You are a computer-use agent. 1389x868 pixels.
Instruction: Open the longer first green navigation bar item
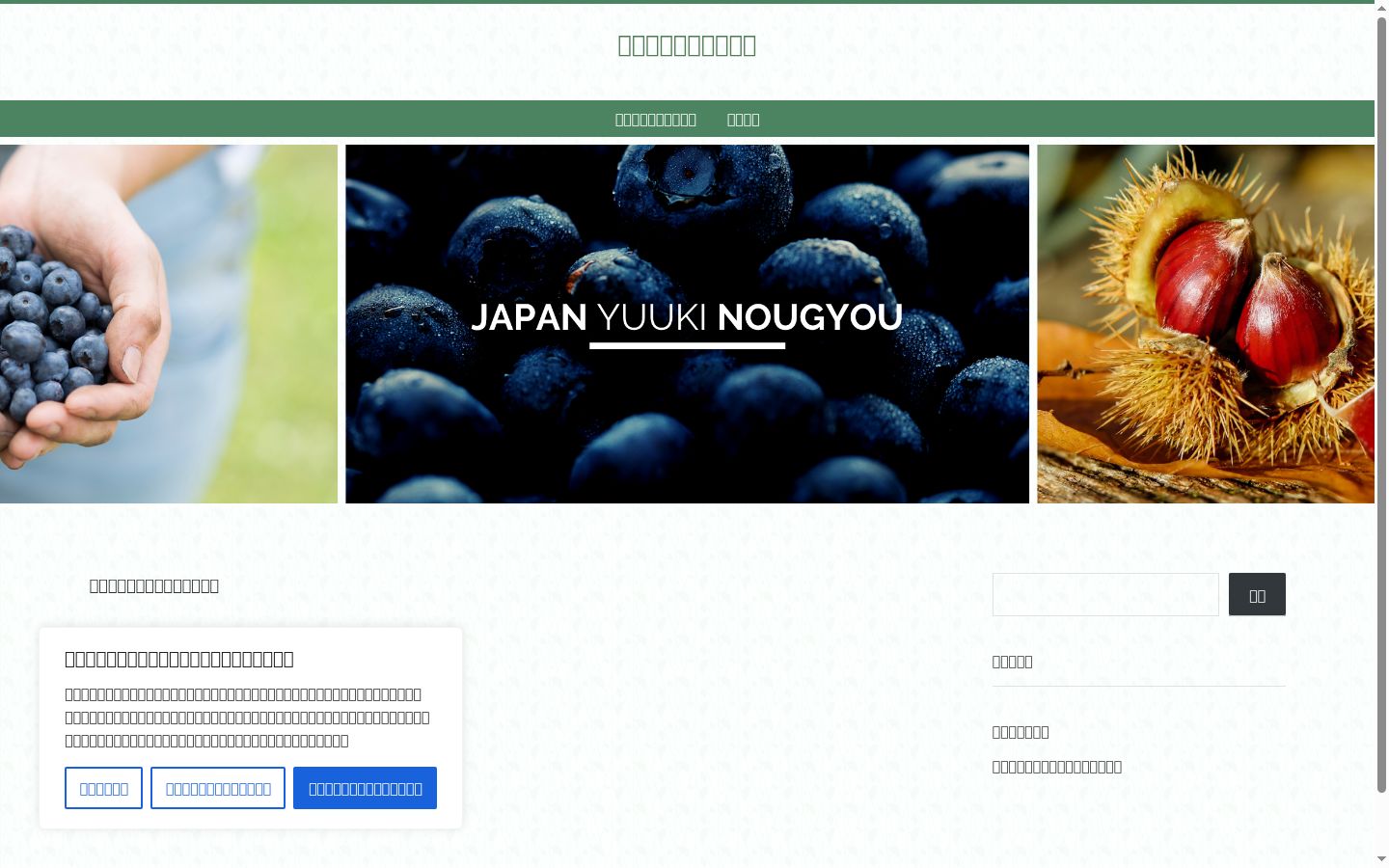tap(656, 120)
